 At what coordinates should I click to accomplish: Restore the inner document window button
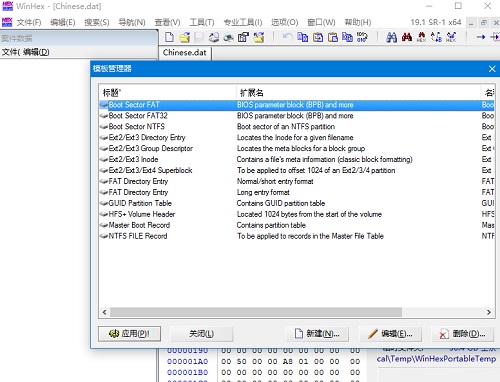tap(484, 23)
